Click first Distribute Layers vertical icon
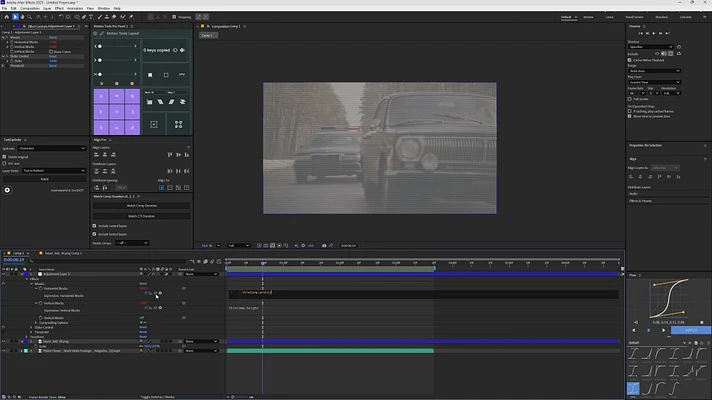Image resolution: width=712 pixels, height=400 pixels. click(x=96, y=171)
